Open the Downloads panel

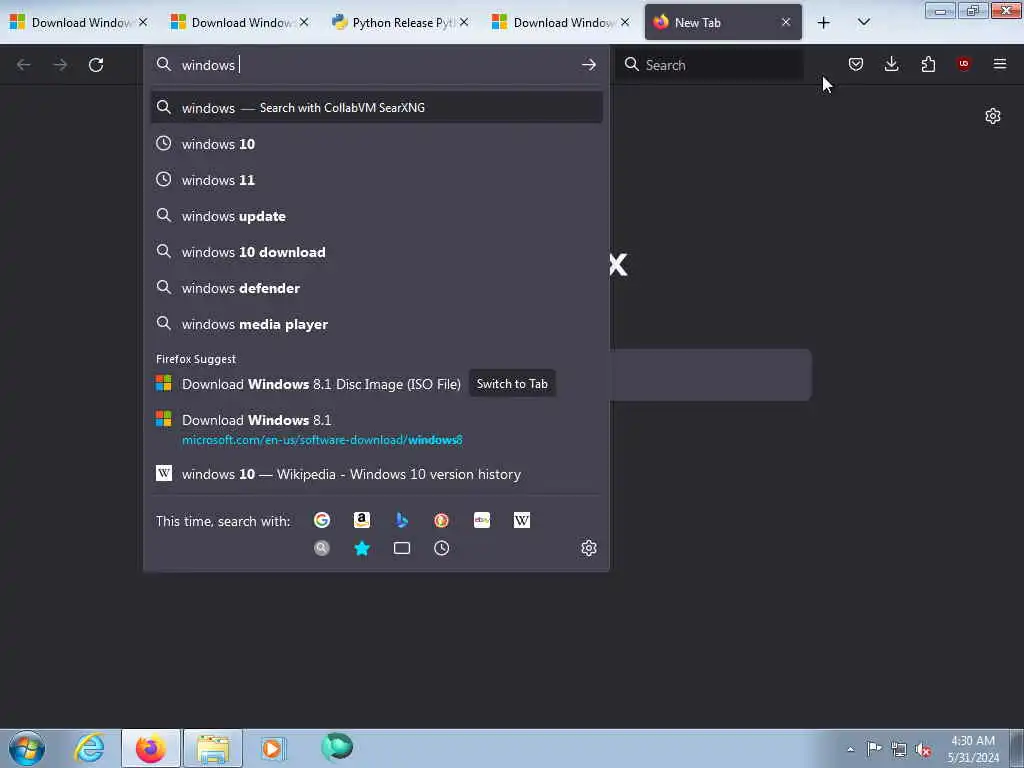891,64
